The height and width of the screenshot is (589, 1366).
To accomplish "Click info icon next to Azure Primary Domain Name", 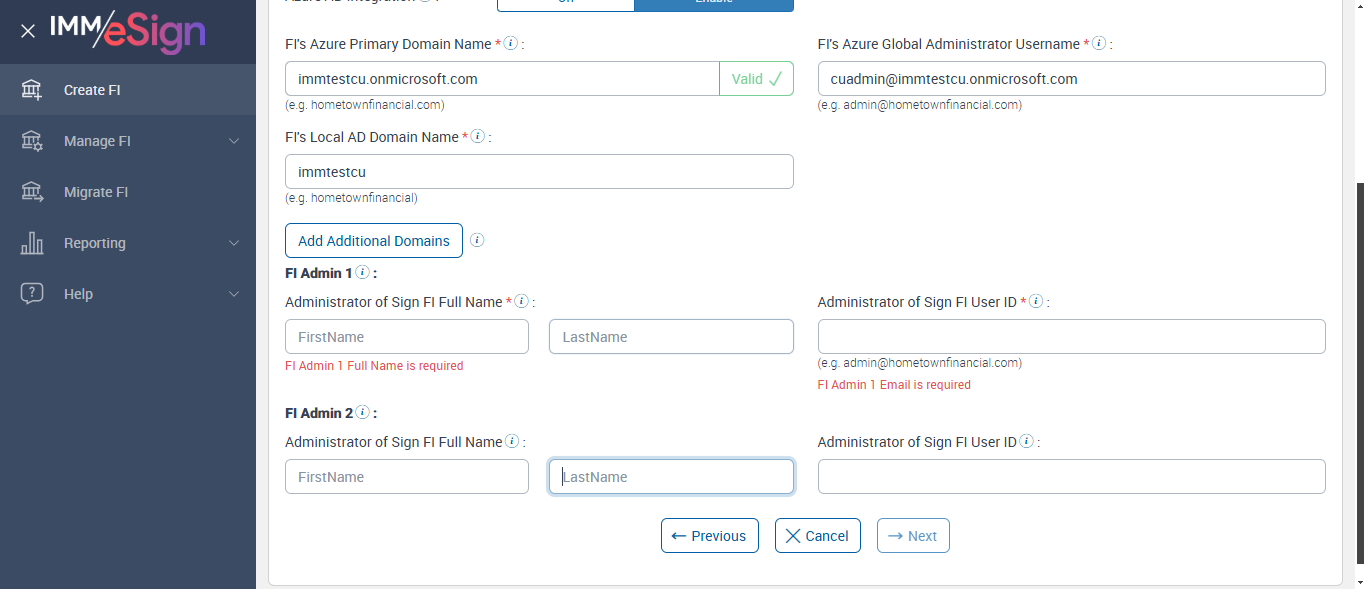I will [x=511, y=43].
